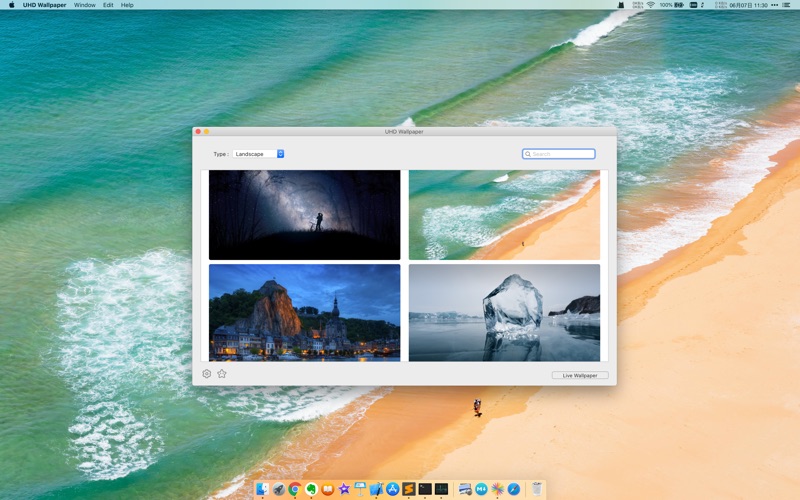Open Finder from the dock
Viewport: 800px width, 500px height.
(x=262, y=489)
